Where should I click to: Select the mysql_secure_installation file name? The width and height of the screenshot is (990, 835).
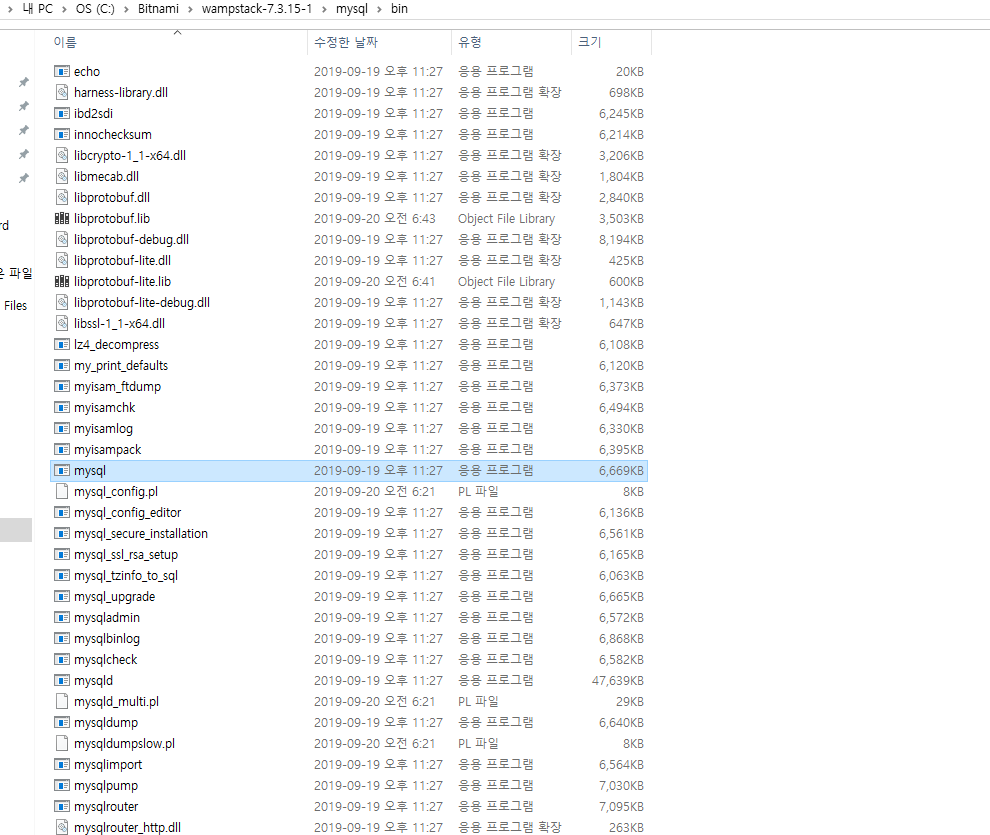click(x=141, y=533)
